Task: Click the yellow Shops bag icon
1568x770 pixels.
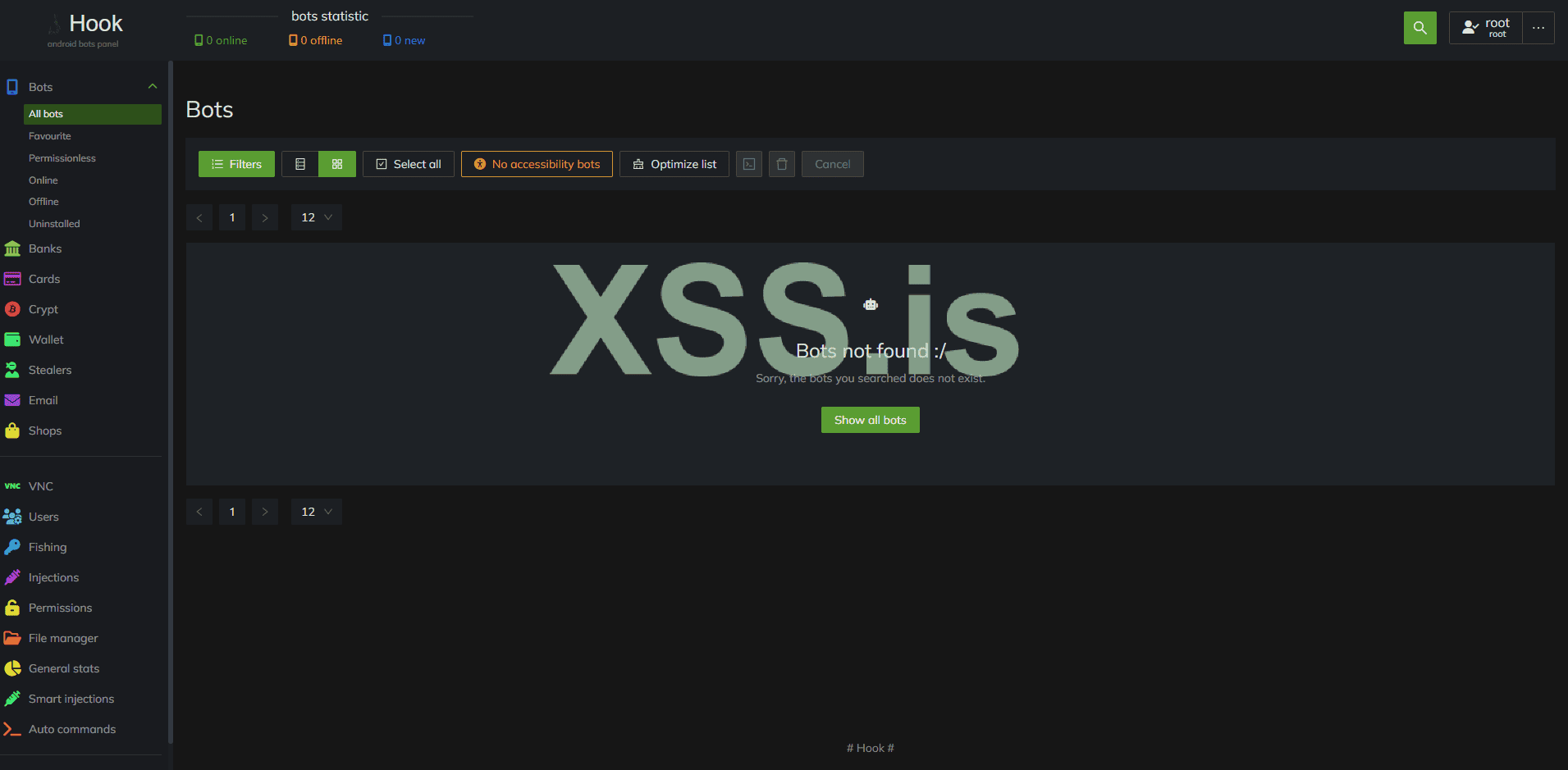Action: pos(12,431)
